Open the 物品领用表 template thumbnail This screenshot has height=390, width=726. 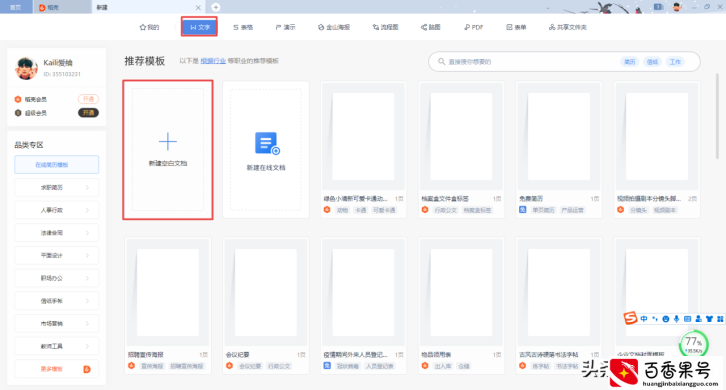461,292
